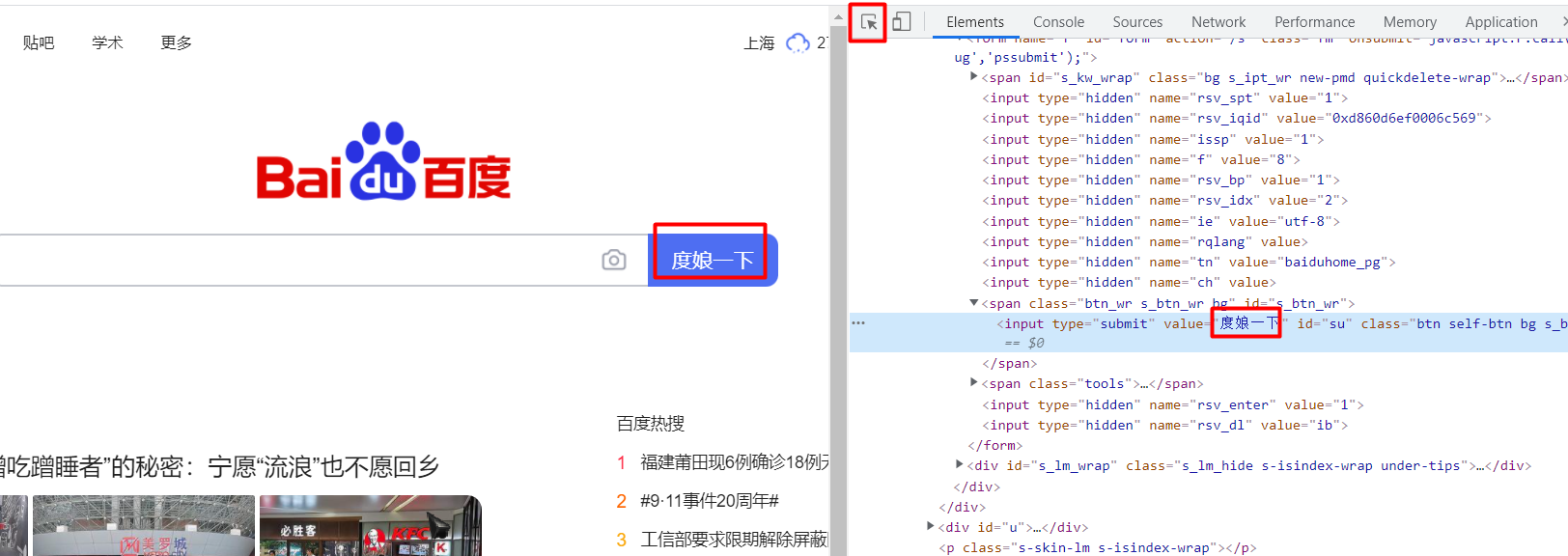Open hot search item 福建莆田现6例确诊
Screen dimensions: 1568x556
pyautogui.click(x=735, y=462)
